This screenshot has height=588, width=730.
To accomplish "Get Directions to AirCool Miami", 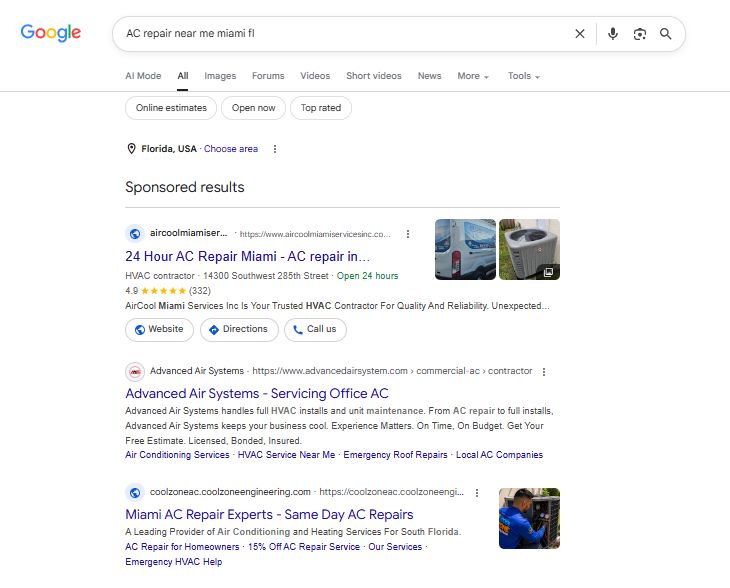I will pos(239,330).
